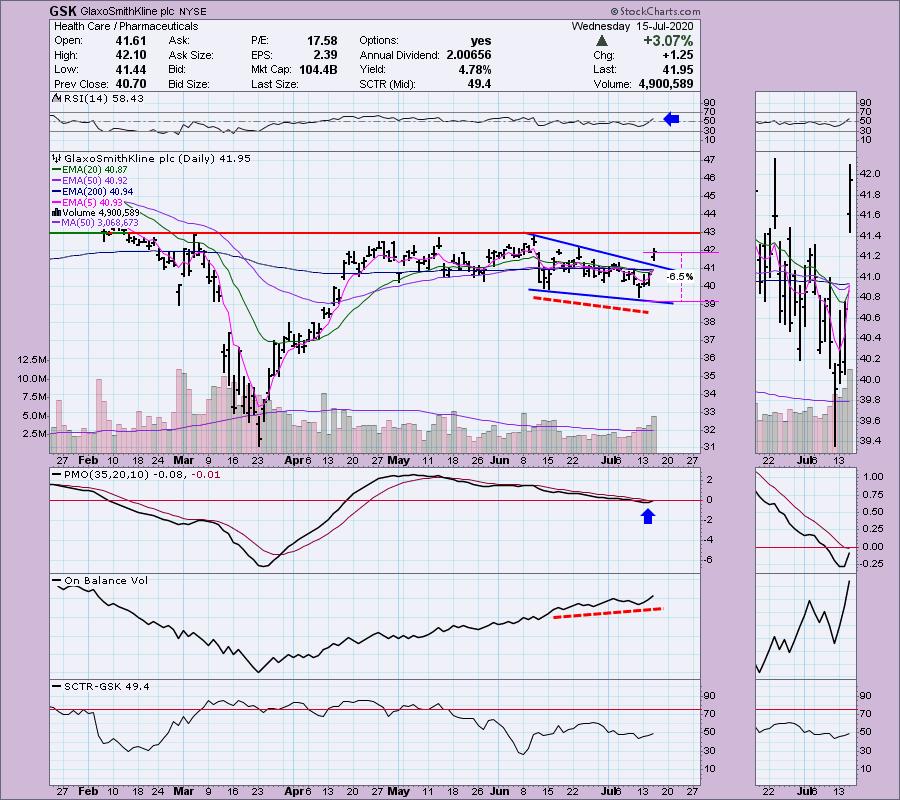The image size is (900, 800).
Task: Select the Wednesday 15-Jul-2020 date
Action: pos(632,26)
